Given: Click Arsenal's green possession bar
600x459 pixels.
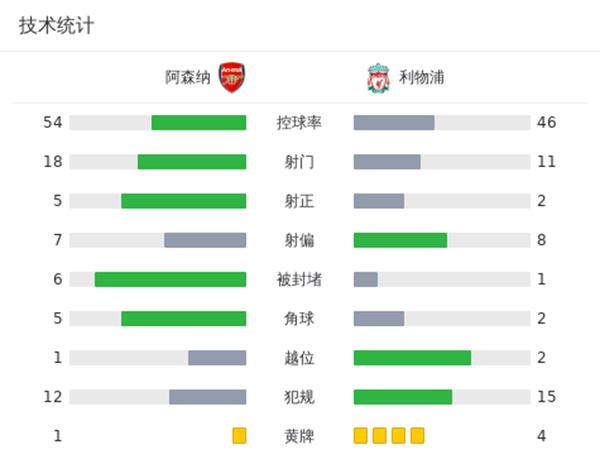Looking at the screenshot, I should (198, 122).
